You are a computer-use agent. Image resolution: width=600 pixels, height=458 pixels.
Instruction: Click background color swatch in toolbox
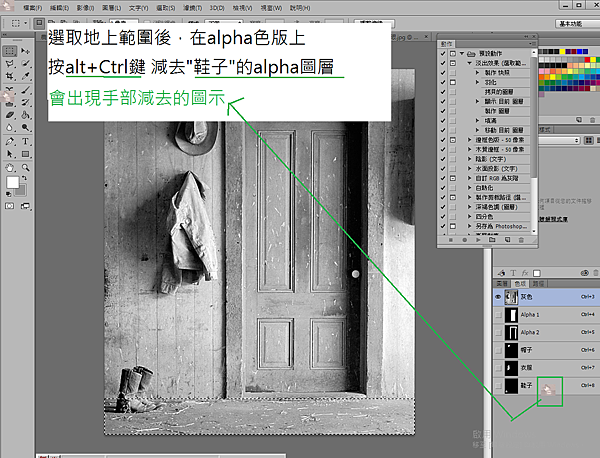pyautogui.click(x=21, y=191)
